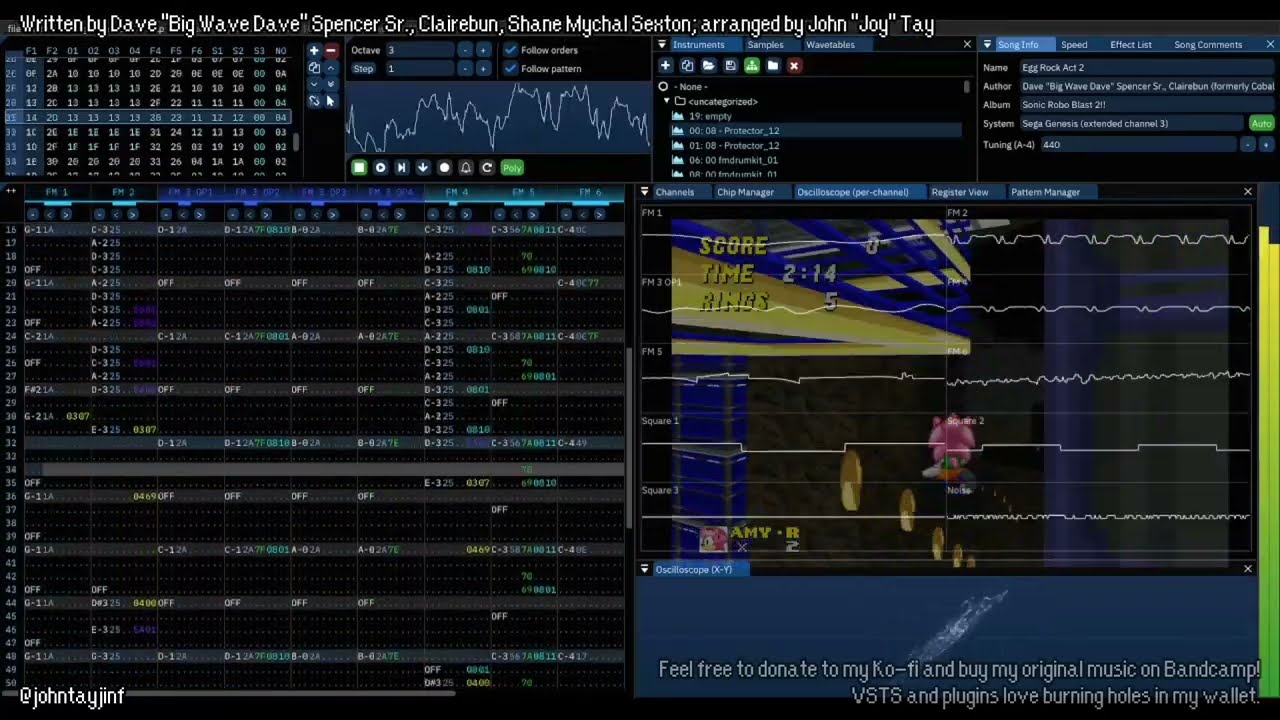Toggle the metronome bell button
1280x720 pixels.
click(x=466, y=168)
